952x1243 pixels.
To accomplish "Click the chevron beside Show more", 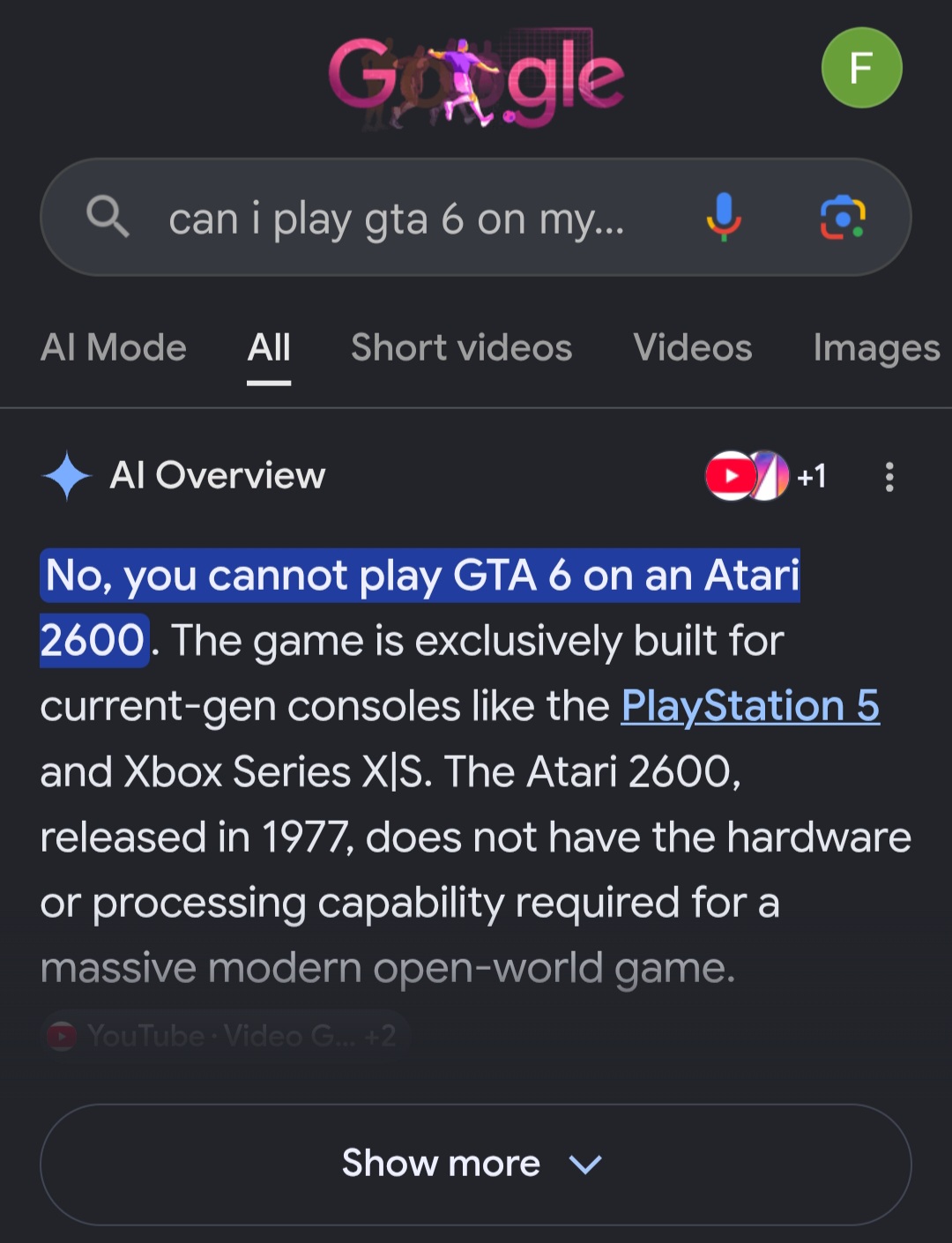I will pyautogui.click(x=585, y=1165).
